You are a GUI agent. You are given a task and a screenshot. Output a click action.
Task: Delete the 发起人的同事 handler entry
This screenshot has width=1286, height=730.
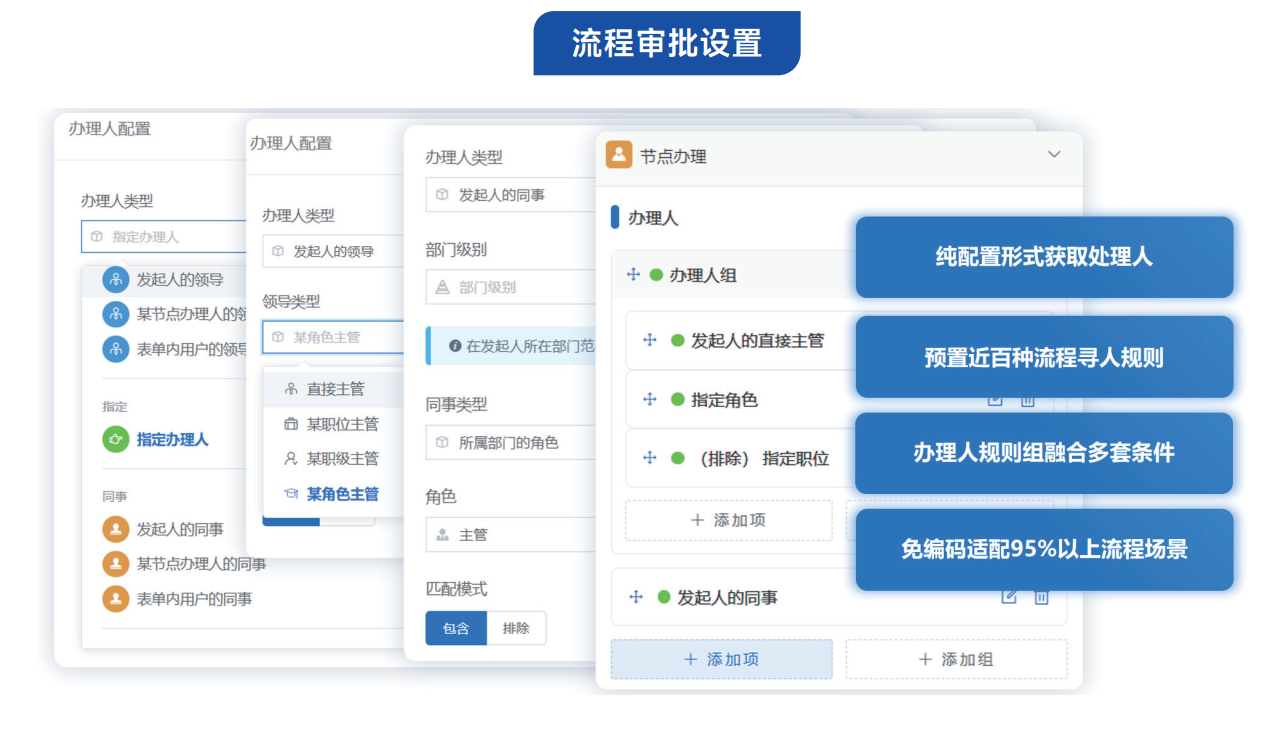pyautogui.click(x=1041, y=597)
